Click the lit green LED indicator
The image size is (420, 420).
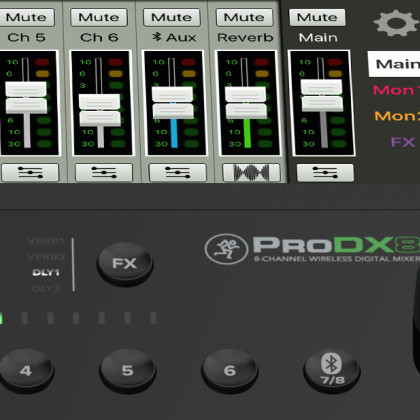(x=1, y=318)
